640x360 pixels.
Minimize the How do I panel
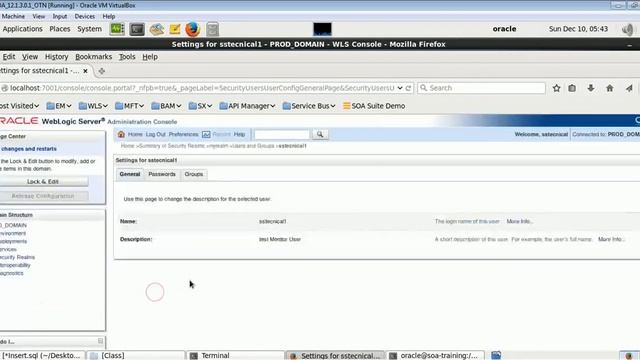click(100, 341)
